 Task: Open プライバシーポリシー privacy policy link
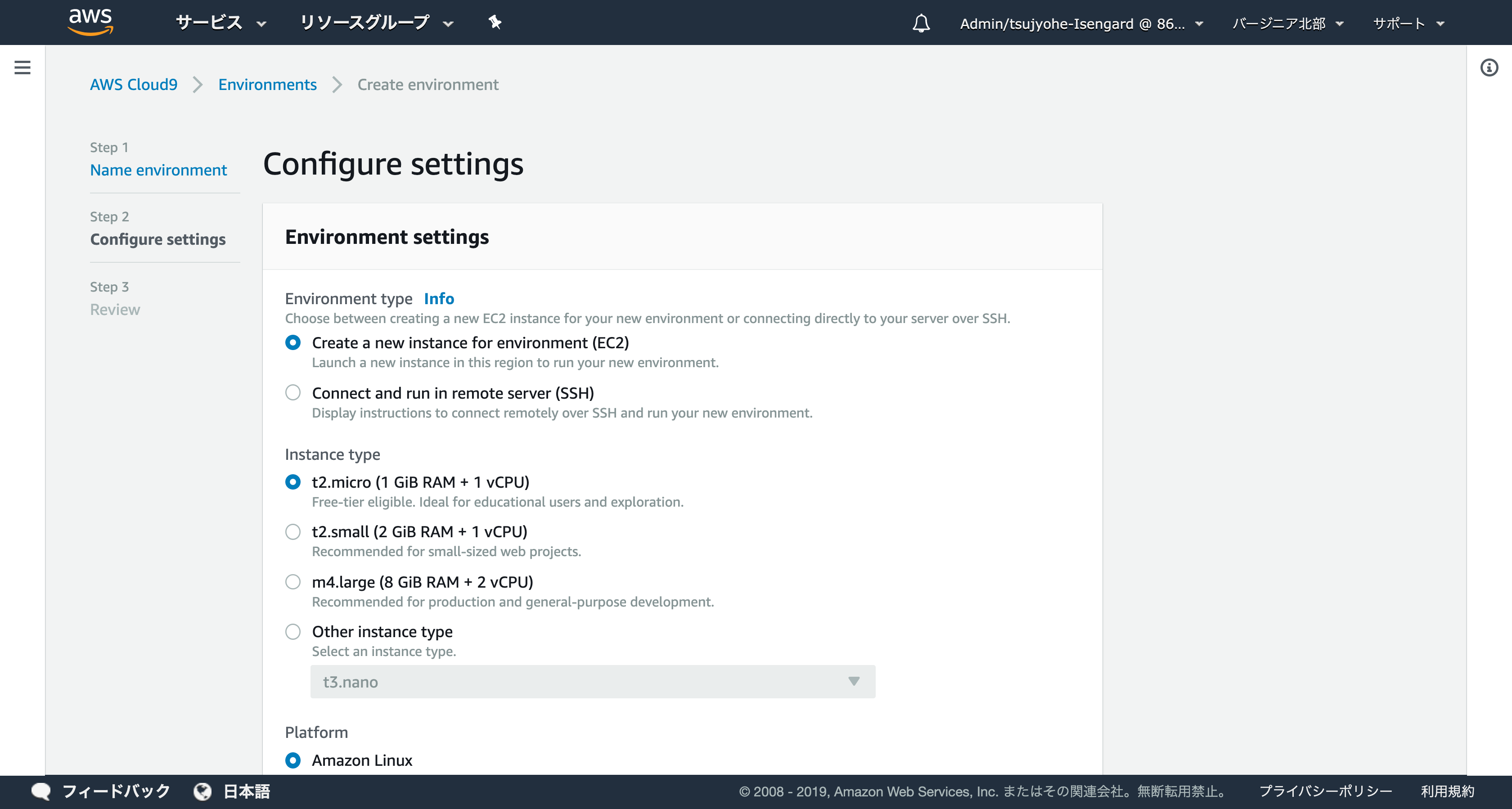click(1326, 791)
